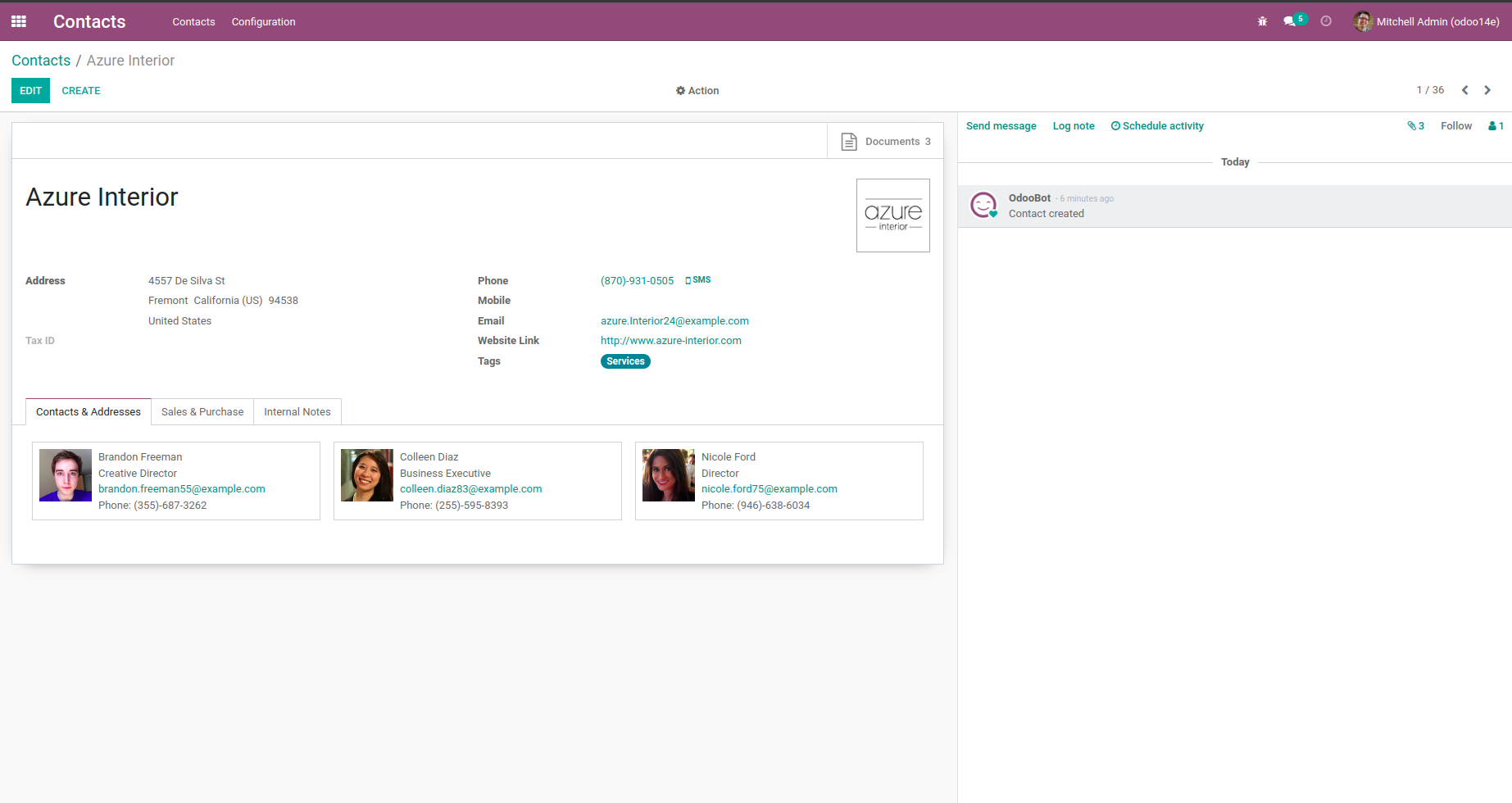Viewport: 1512px width, 803px height.
Task: Click nicole.ford75@example.com email
Action: coord(770,489)
